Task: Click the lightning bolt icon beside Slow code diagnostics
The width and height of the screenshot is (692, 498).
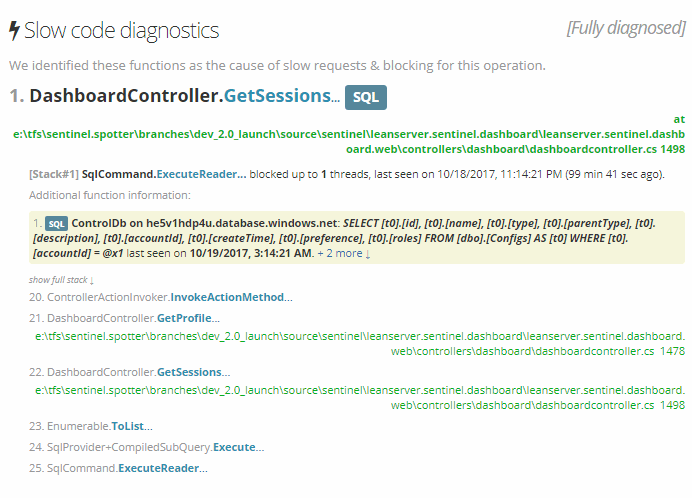Action: tap(15, 31)
